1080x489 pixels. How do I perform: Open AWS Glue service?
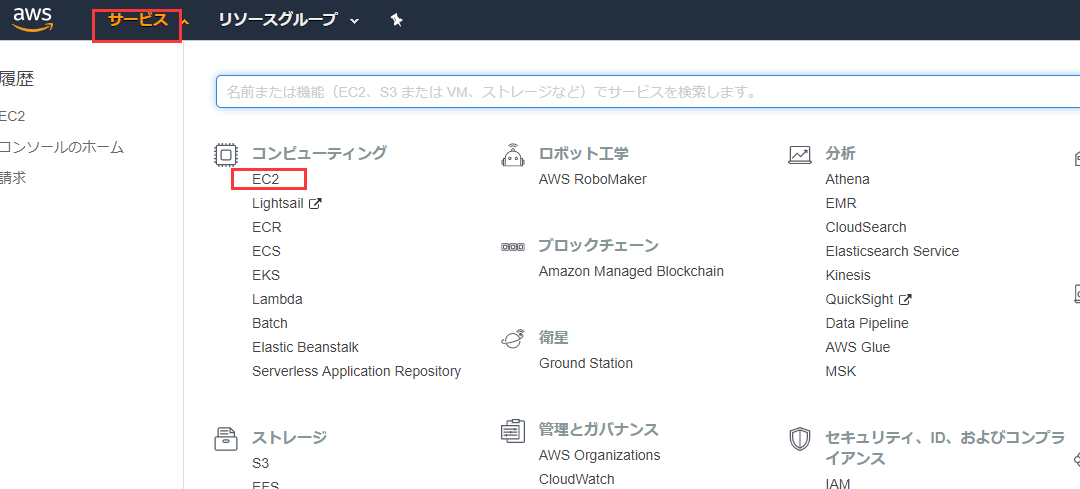(858, 347)
